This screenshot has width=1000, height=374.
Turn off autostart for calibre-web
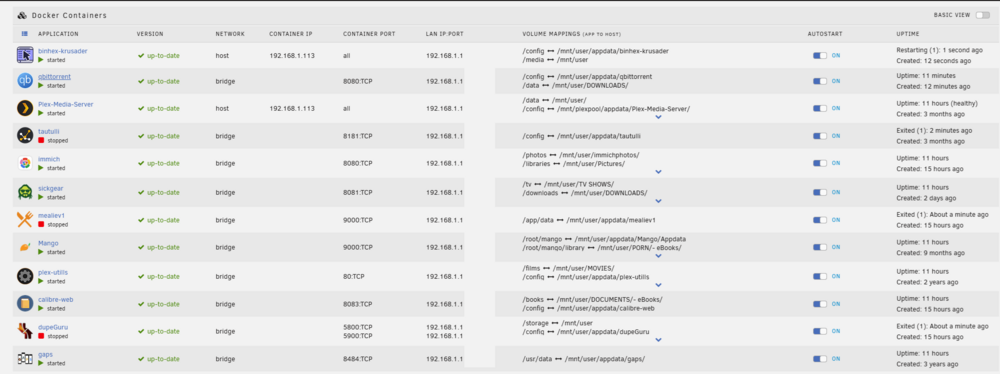coord(820,303)
